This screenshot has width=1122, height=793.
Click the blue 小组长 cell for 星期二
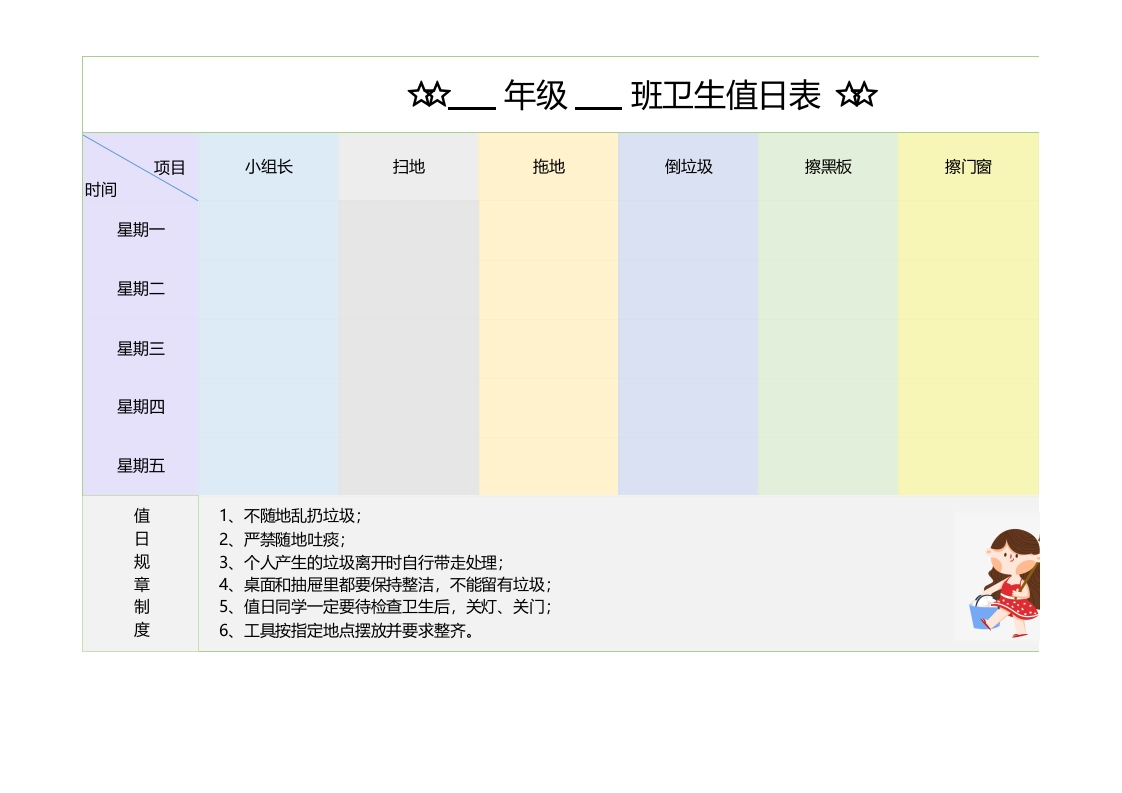(268, 289)
